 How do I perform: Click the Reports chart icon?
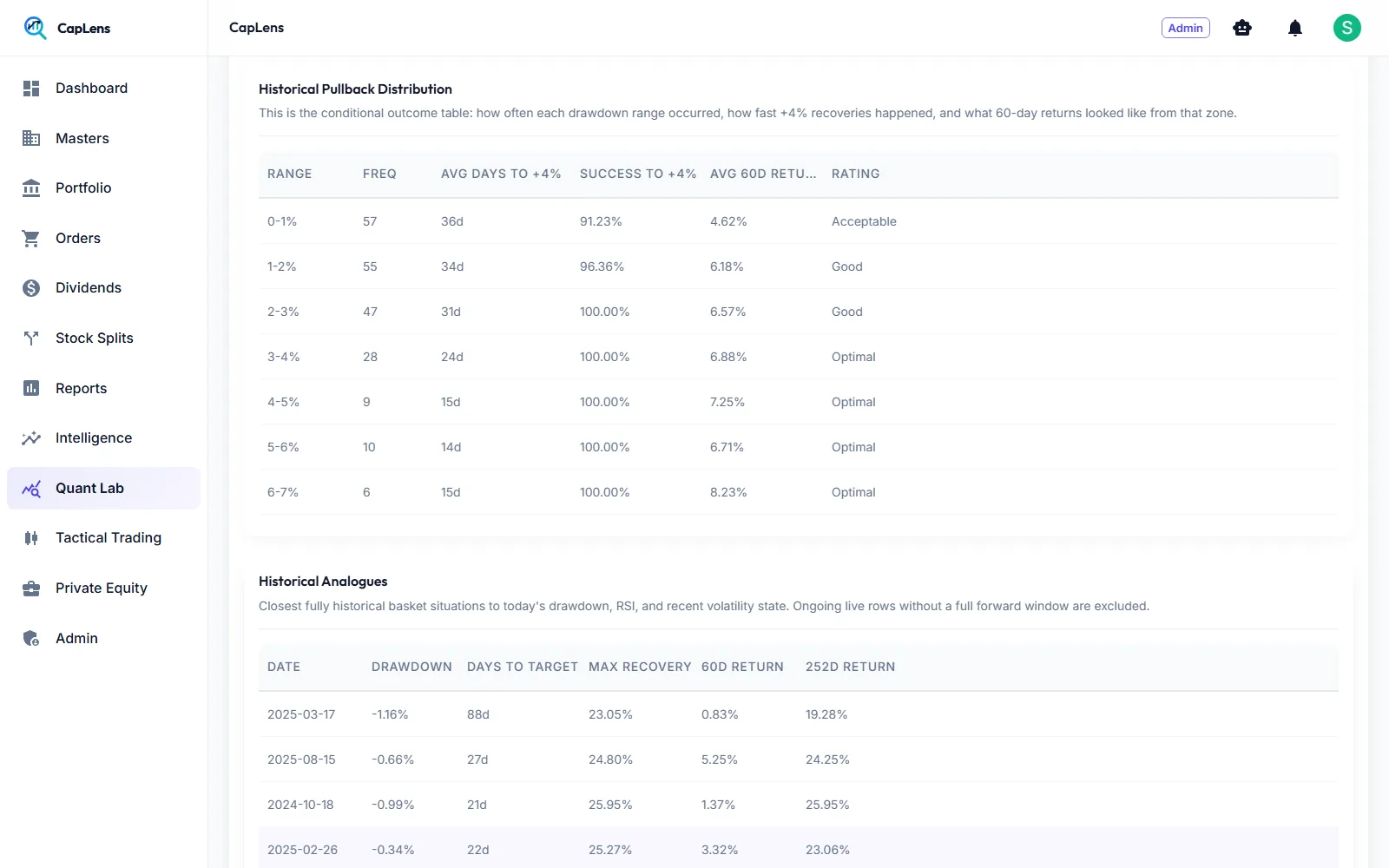coord(31,388)
